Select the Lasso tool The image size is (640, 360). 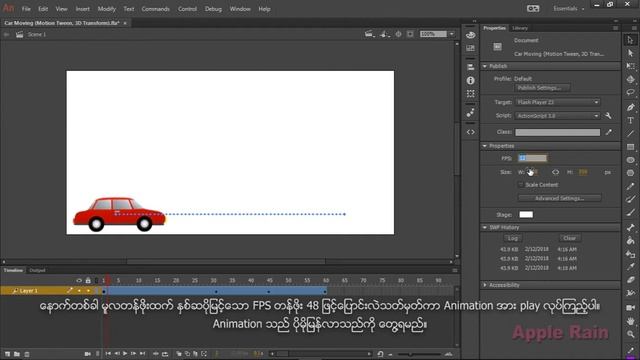click(x=630, y=92)
